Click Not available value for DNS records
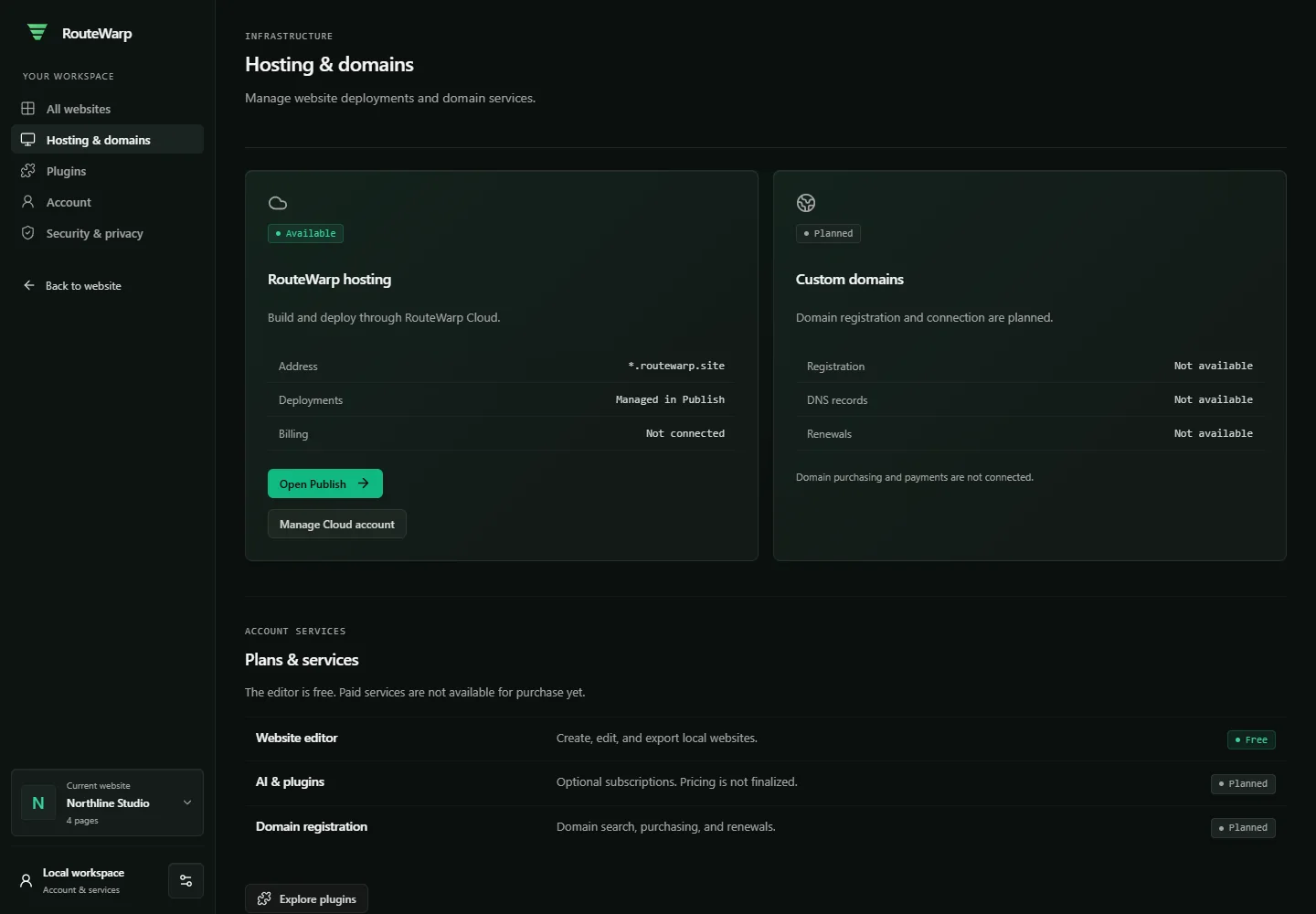 coord(1214,399)
